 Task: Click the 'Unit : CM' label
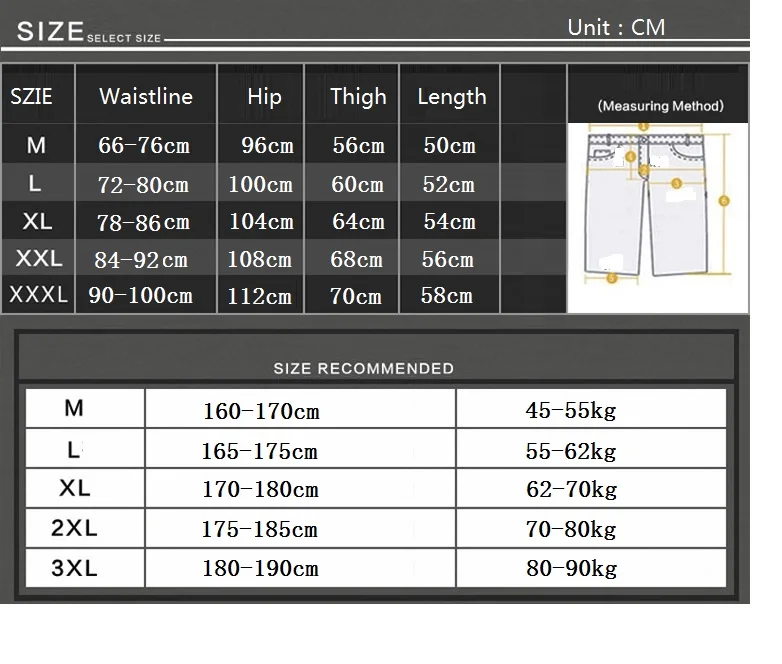tap(616, 27)
